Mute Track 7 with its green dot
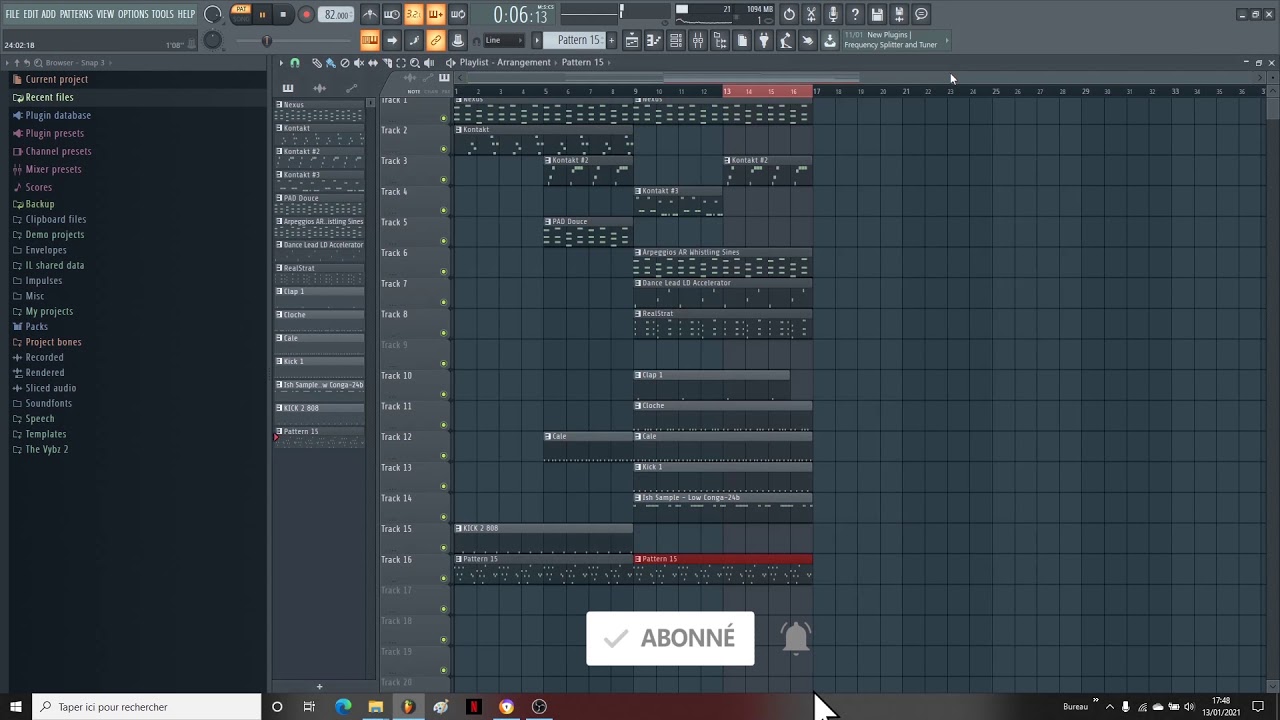The height and width of the screenshot is (720, 1280). 444,302
